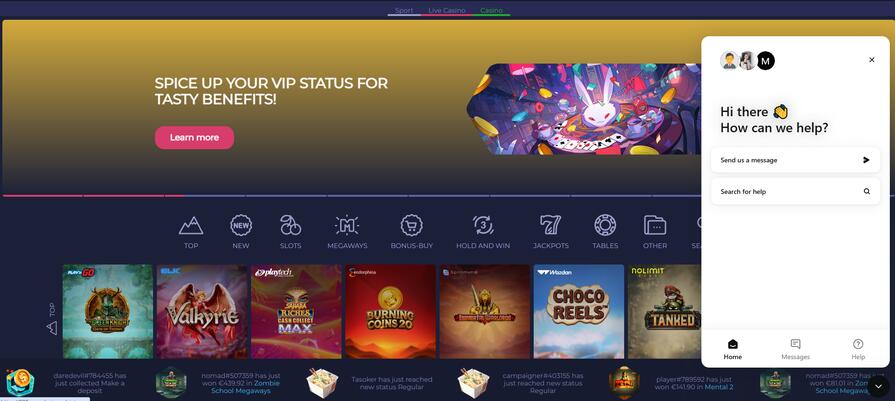Open the JACKPOTS sevens icon
Screen dimensions: 895x401
(x=551, y=225)
